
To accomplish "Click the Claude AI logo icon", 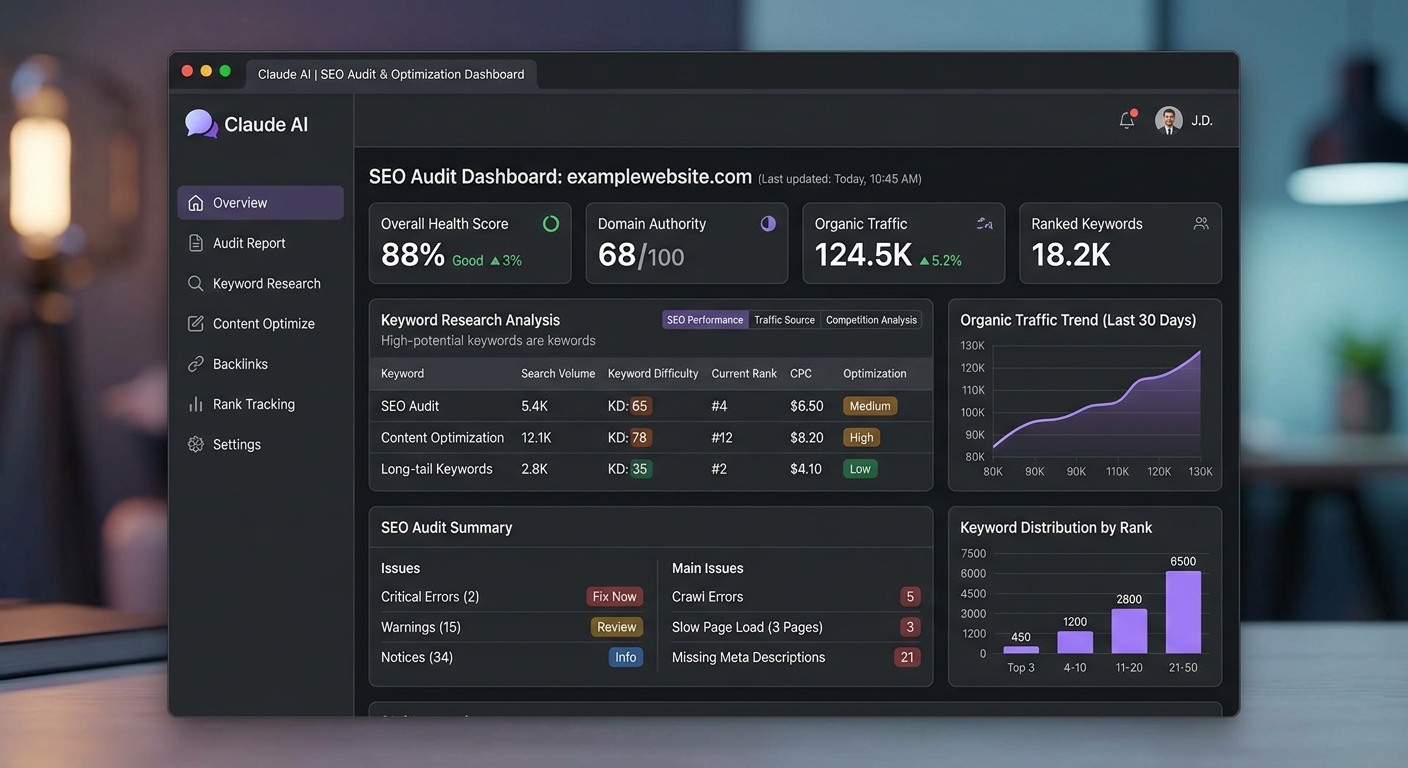I will (x=201, y=124).
